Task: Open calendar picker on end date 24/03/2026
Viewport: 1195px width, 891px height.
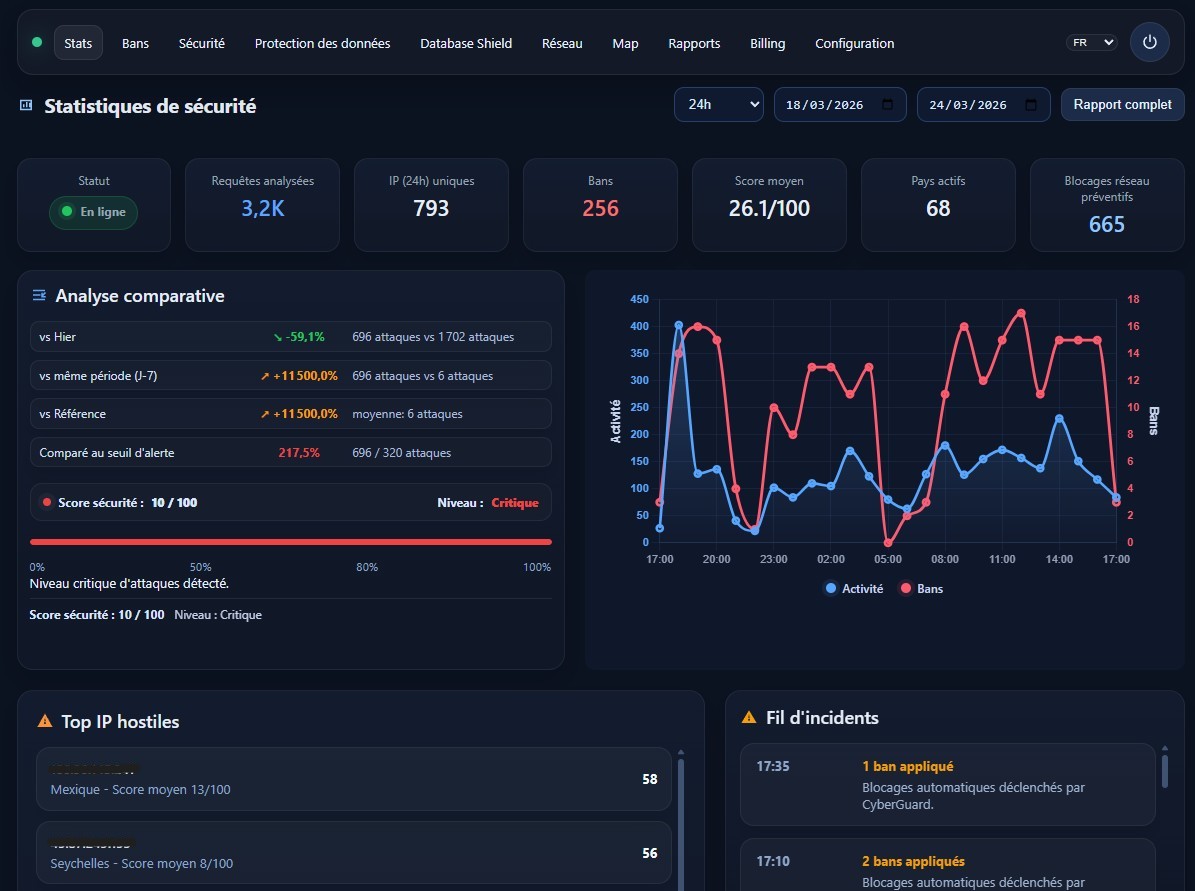Action: [1031, 105]
